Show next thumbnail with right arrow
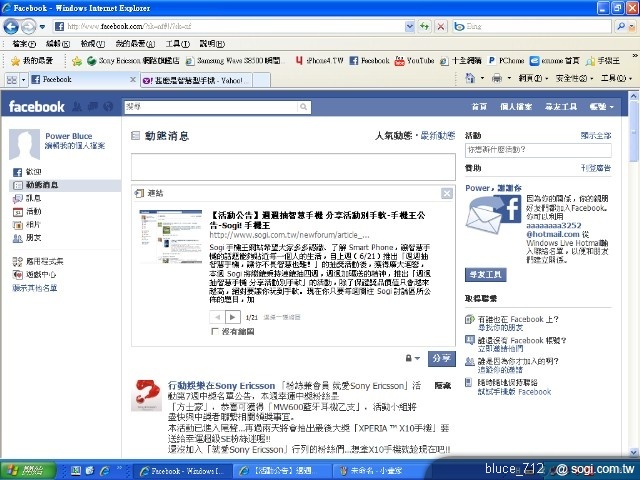This screenshot has width=640, height=480. (233, 317)
